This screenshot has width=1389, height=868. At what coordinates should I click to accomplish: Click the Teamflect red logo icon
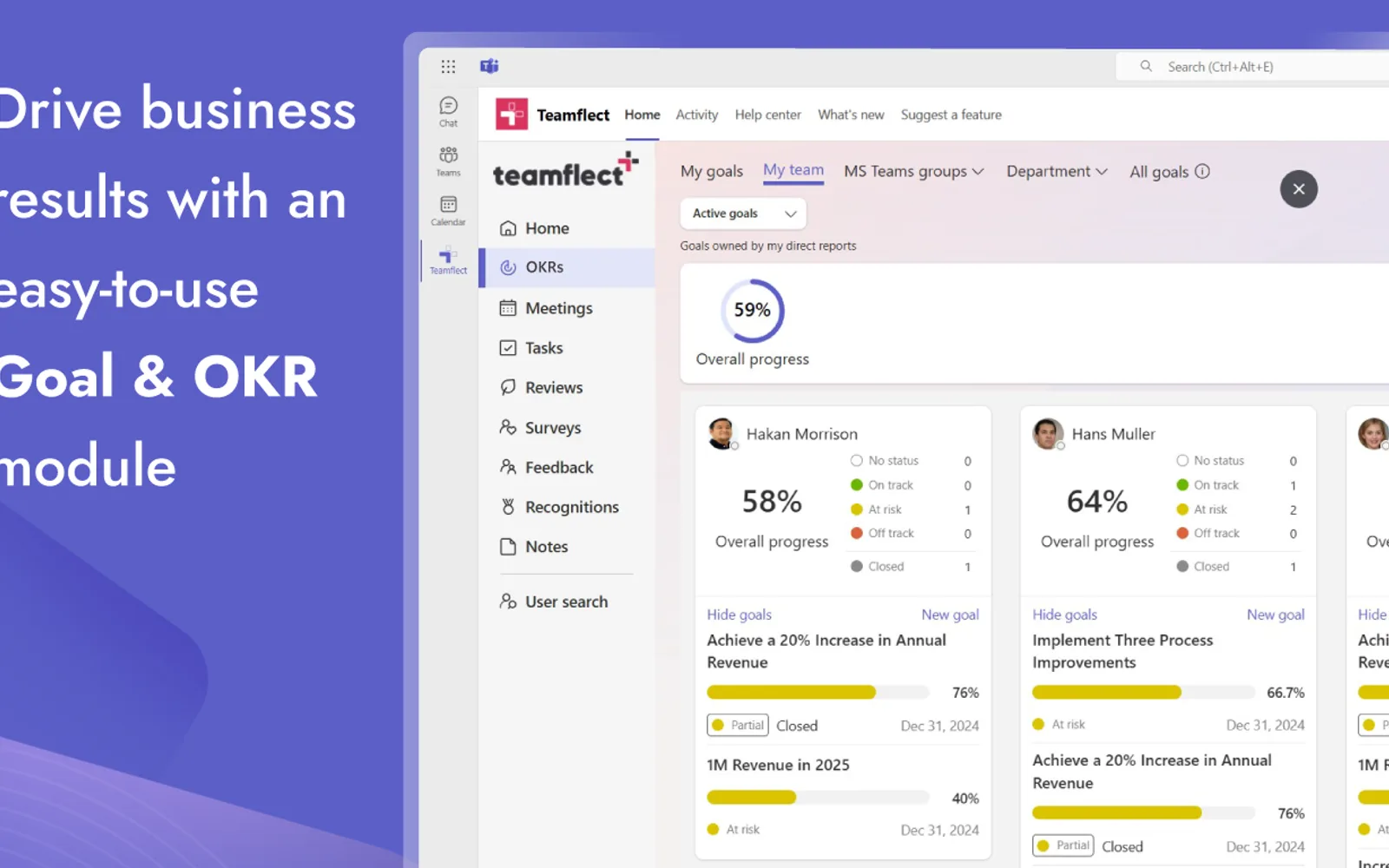pos(511,115)
